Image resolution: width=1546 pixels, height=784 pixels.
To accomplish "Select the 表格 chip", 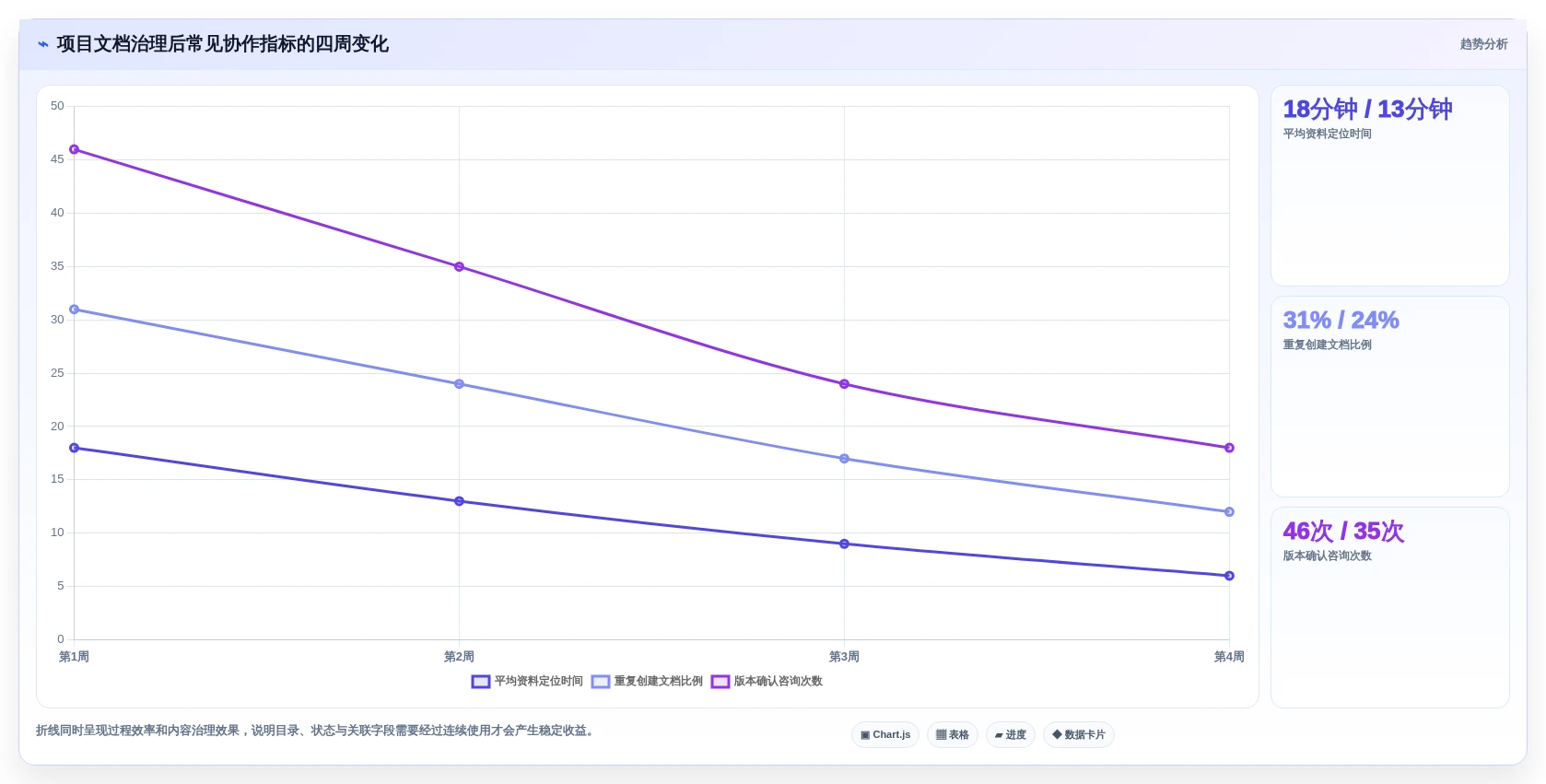I will point(953,735).
